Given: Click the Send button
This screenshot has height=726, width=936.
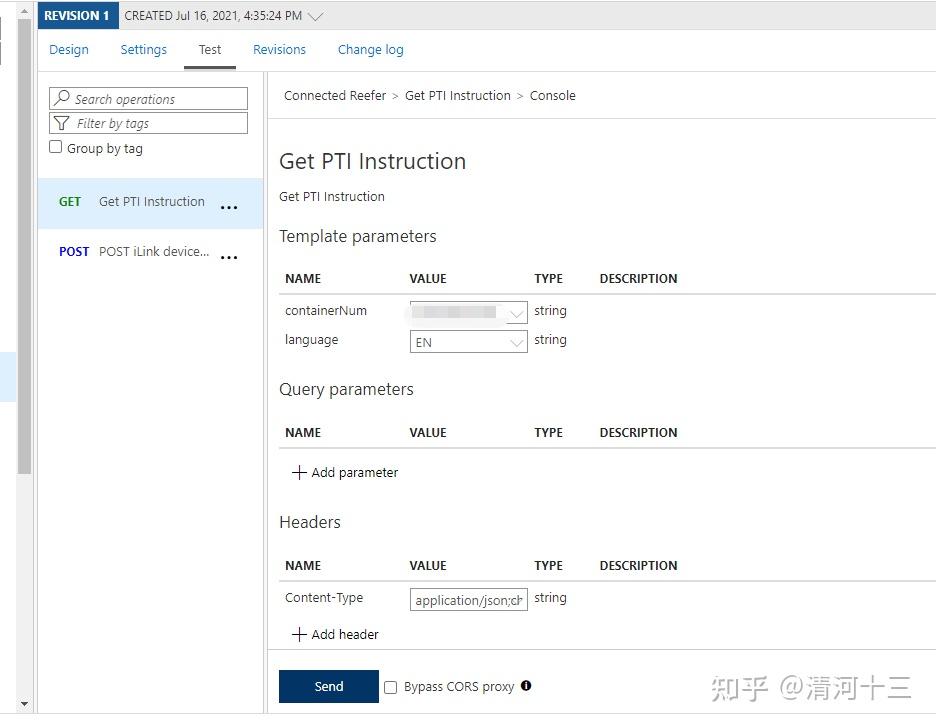Looking at the screenshot, I should (328, 686).
